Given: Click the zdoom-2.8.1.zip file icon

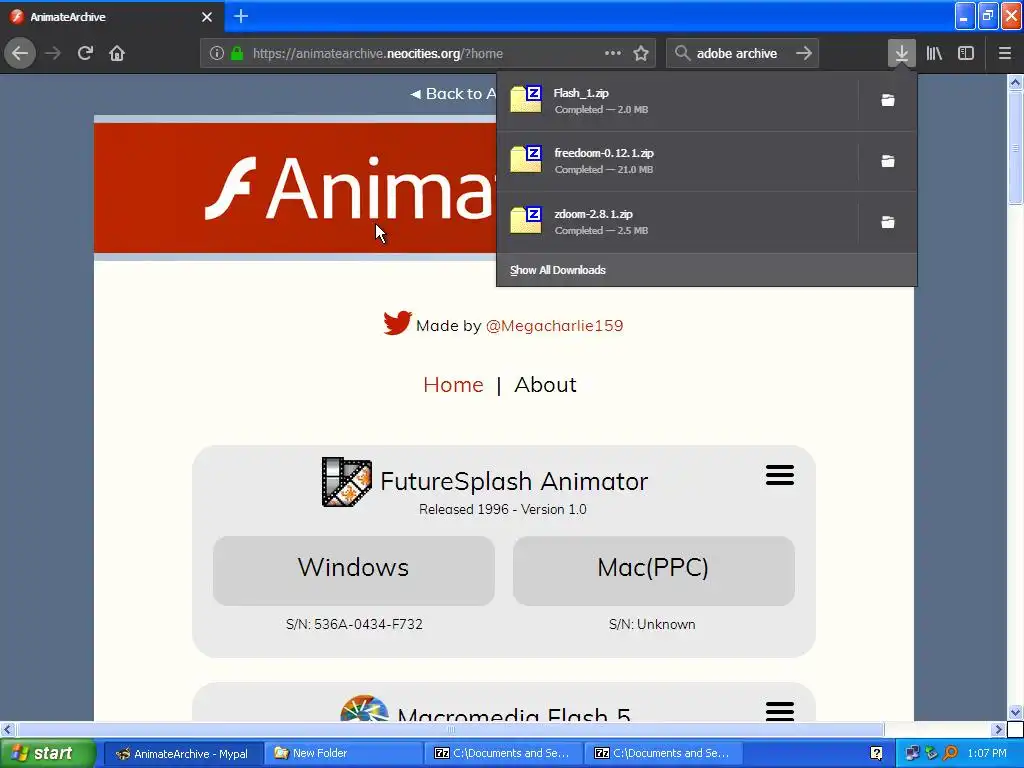Looking at the screenshot, I should (x=526, y=220).
